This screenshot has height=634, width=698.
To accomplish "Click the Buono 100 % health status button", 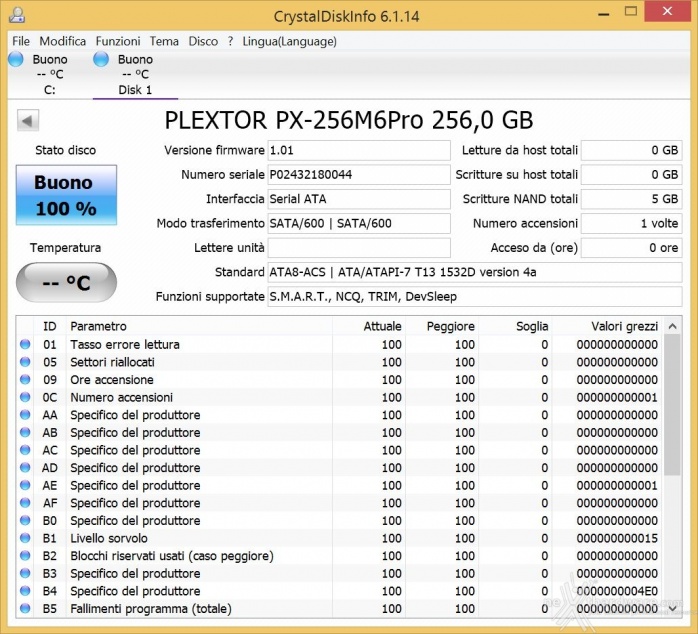I will (x=66, y=195).
